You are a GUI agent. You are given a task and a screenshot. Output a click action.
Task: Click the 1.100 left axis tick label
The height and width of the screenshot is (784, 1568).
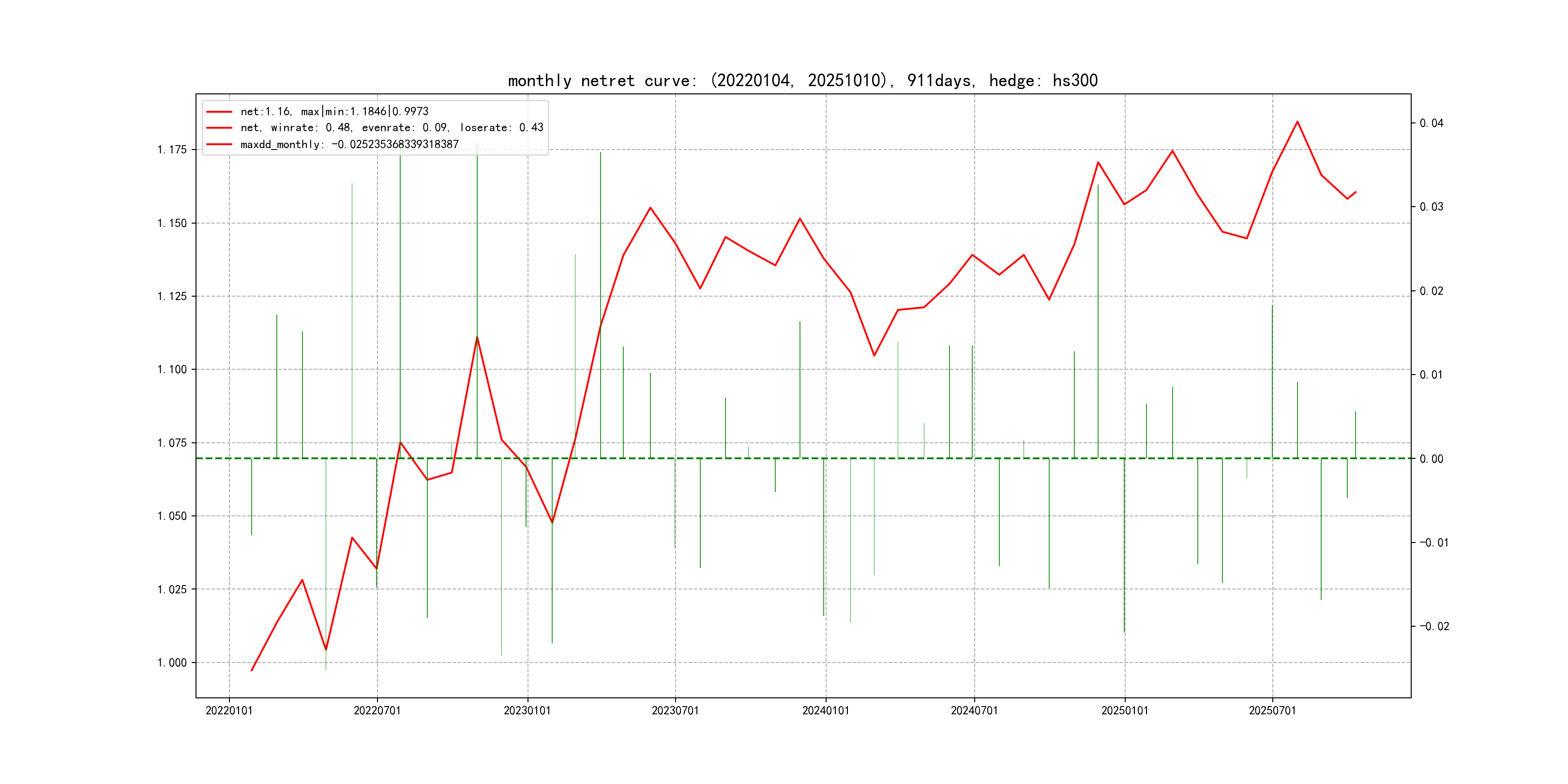coord(172,369)
